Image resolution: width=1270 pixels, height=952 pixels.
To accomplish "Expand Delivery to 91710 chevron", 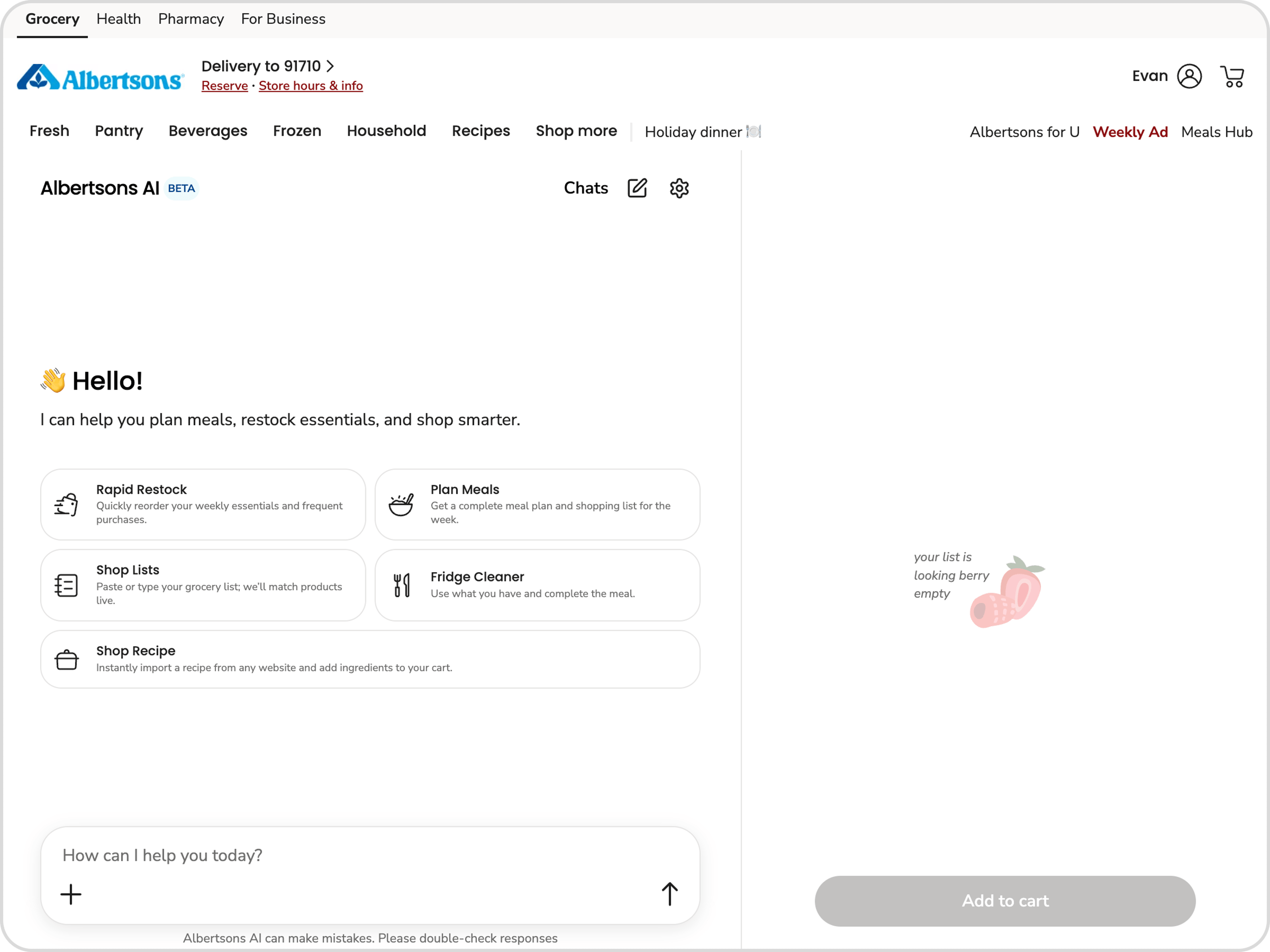I will pyautogui.click(x=331, y=66).
